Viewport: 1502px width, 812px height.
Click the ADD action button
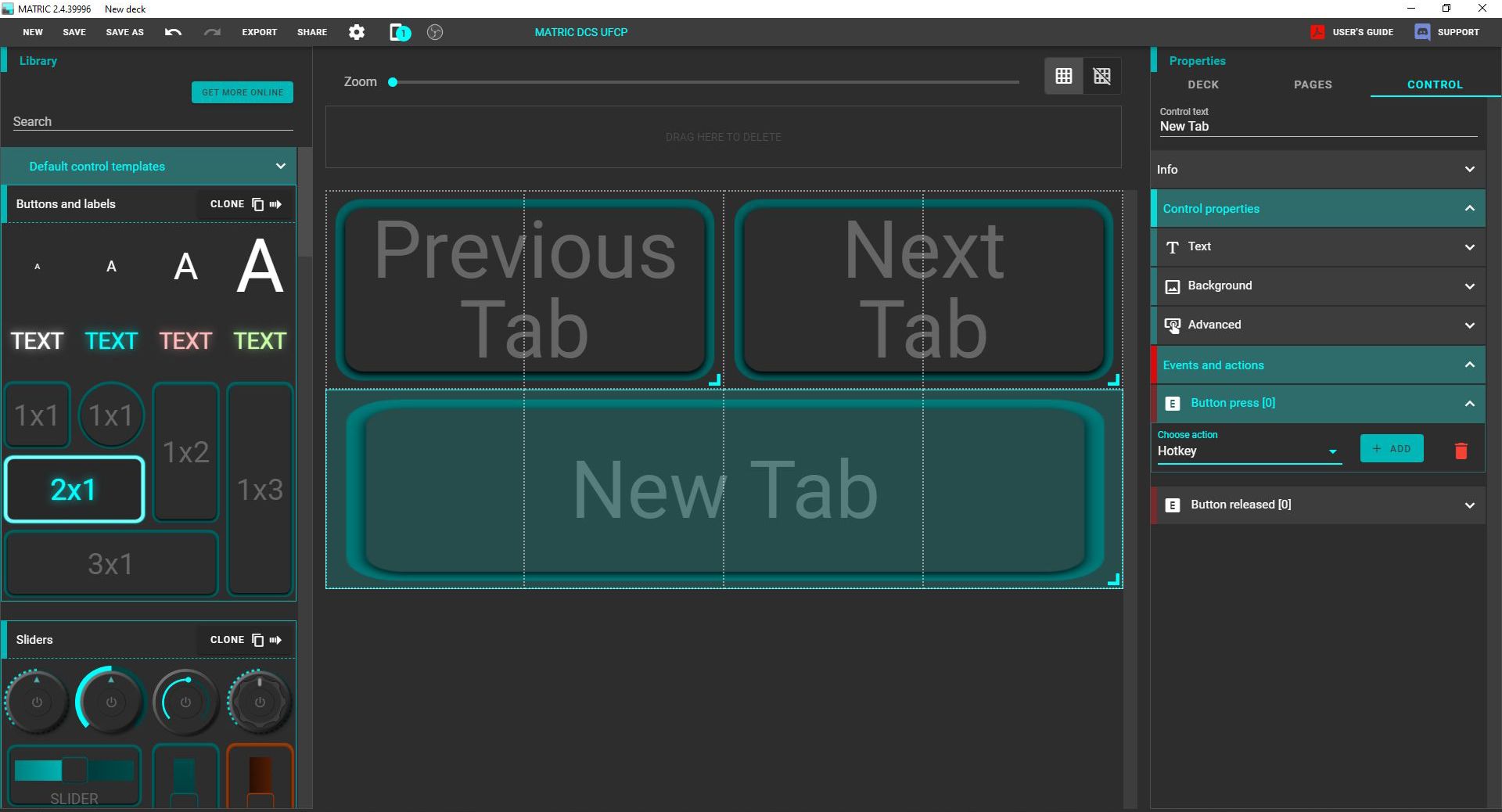click(1391, 449)
